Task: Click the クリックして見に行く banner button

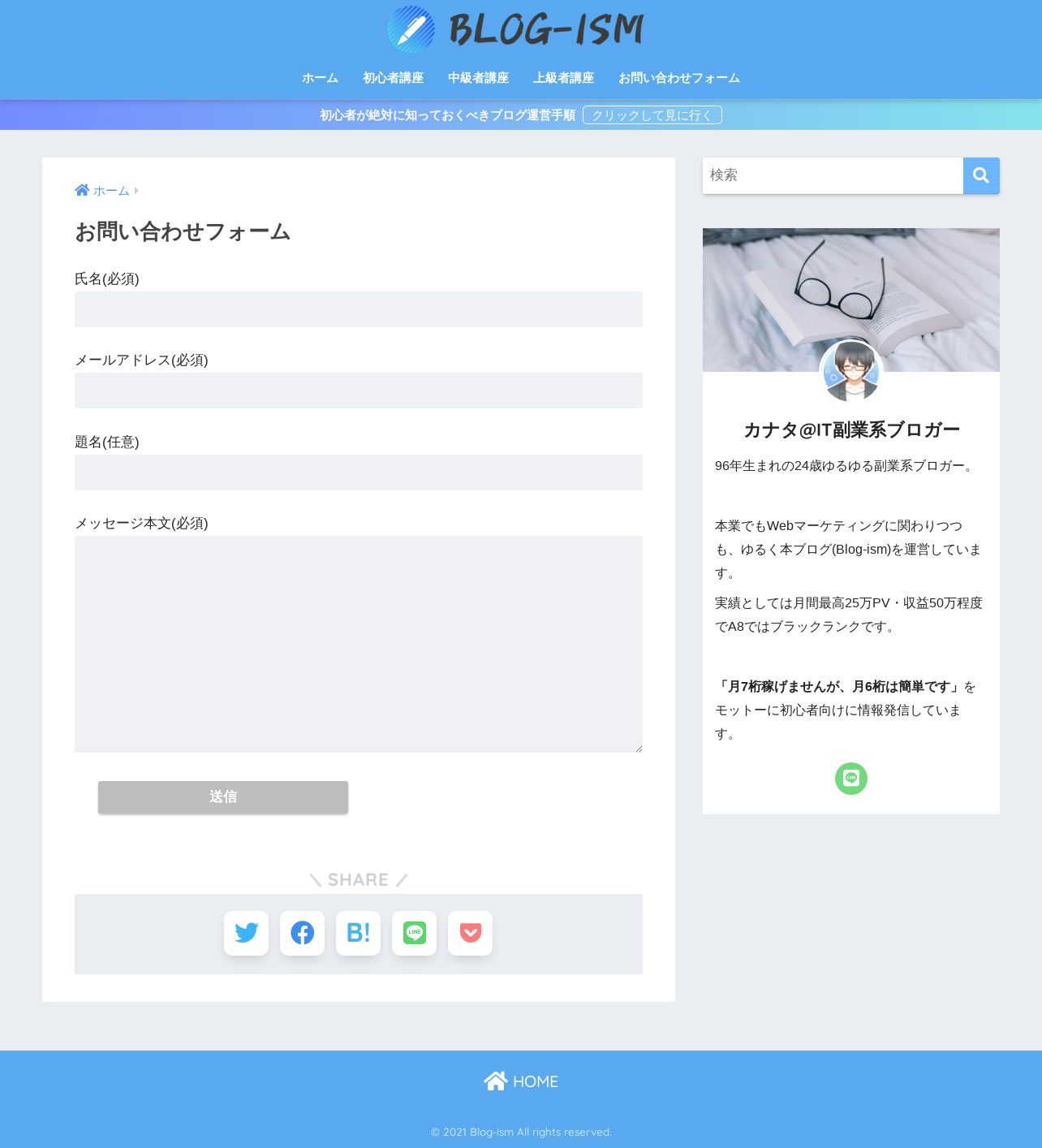Action: click(652, 115)
